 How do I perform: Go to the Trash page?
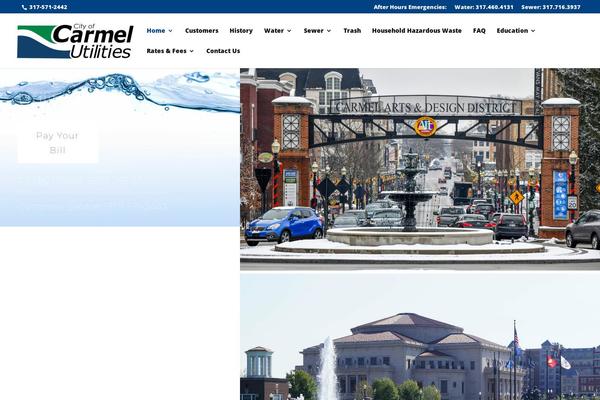352,31
